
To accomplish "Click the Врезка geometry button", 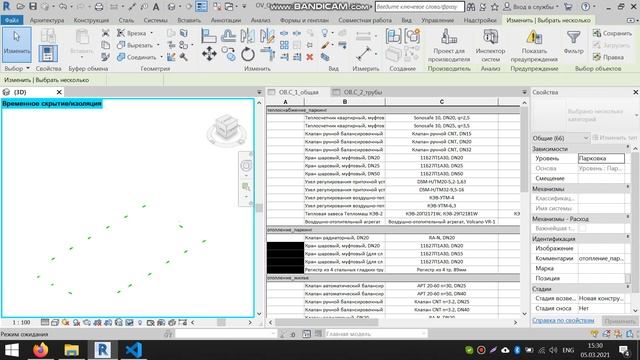I will click(x=131, y=33).
